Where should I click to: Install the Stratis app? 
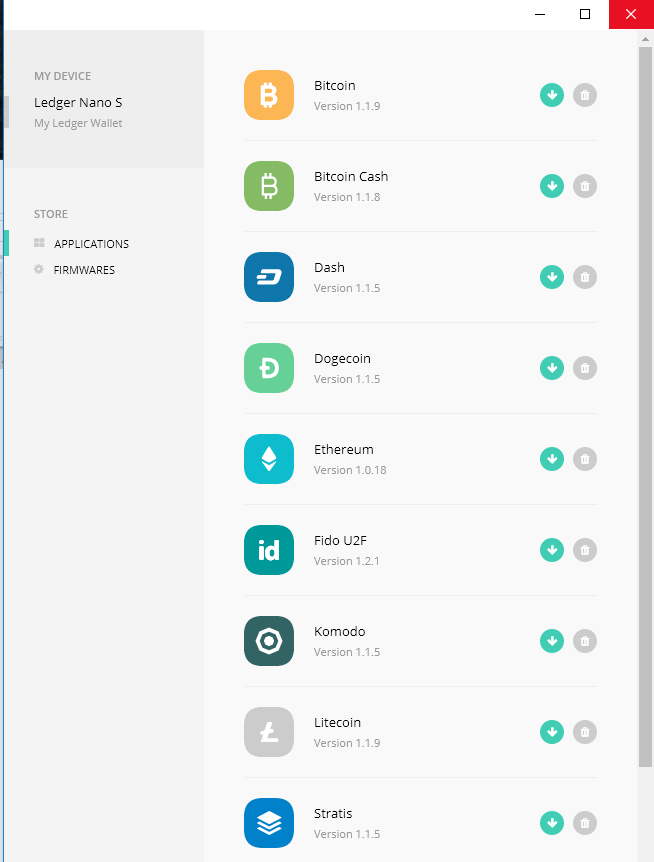552,823
